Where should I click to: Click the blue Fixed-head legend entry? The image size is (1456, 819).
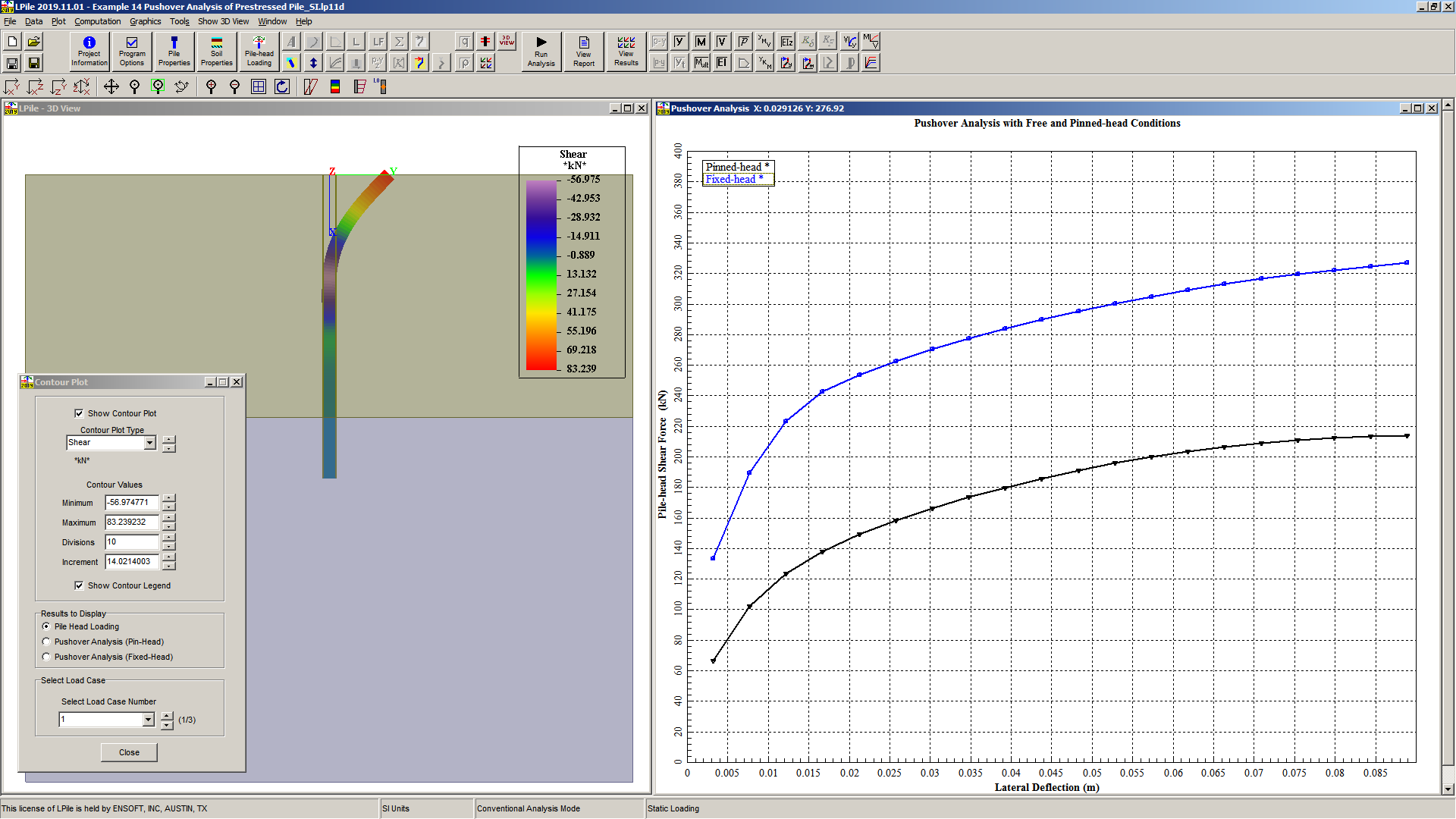point(734,180)
